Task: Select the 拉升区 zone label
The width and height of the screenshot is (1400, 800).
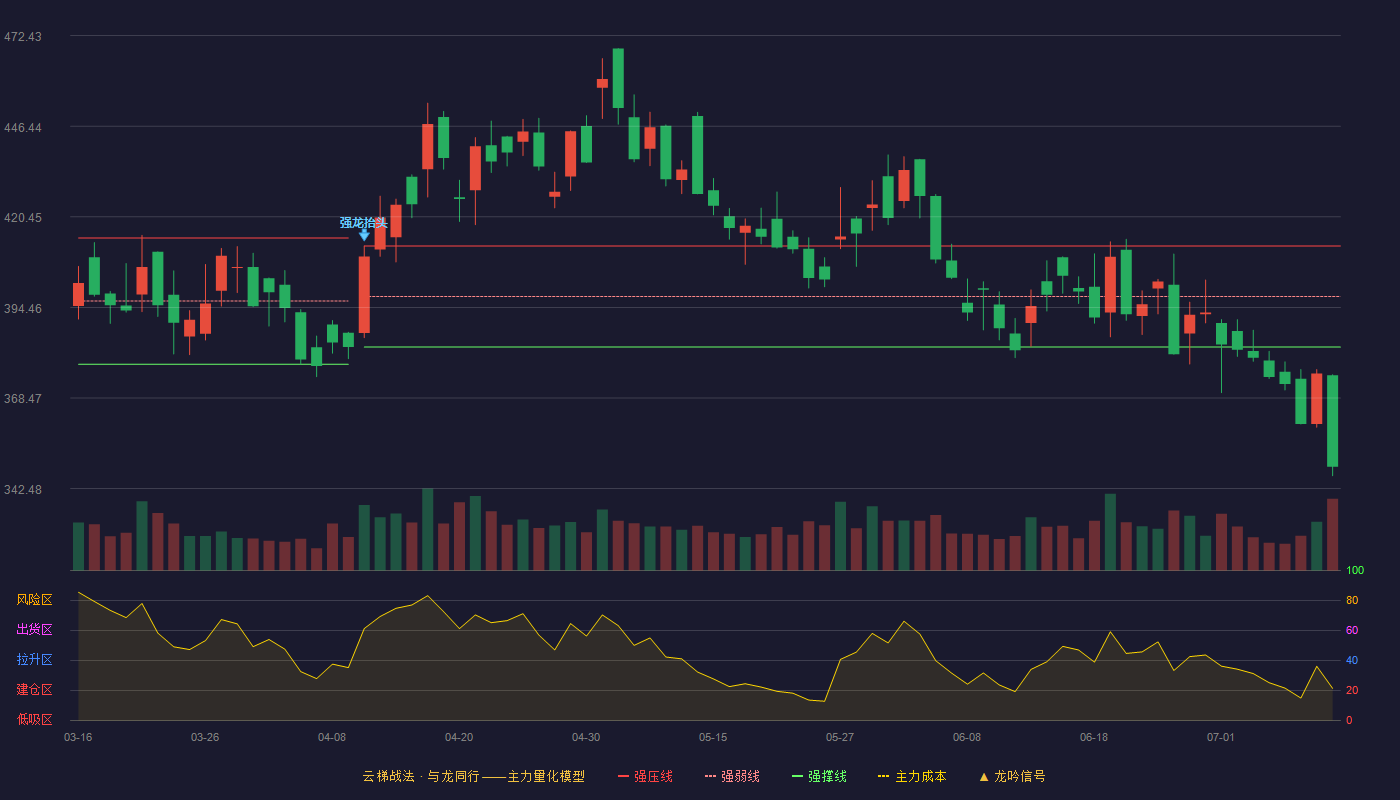Action: tap(34, 660)
